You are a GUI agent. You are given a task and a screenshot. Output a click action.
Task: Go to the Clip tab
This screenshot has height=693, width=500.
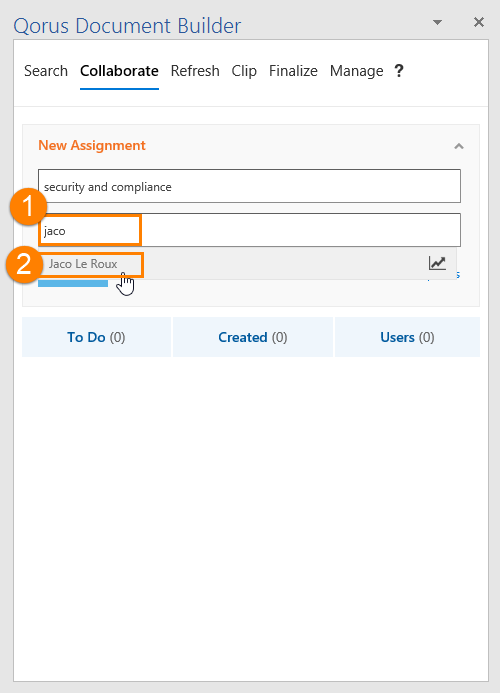coord(244,71)
